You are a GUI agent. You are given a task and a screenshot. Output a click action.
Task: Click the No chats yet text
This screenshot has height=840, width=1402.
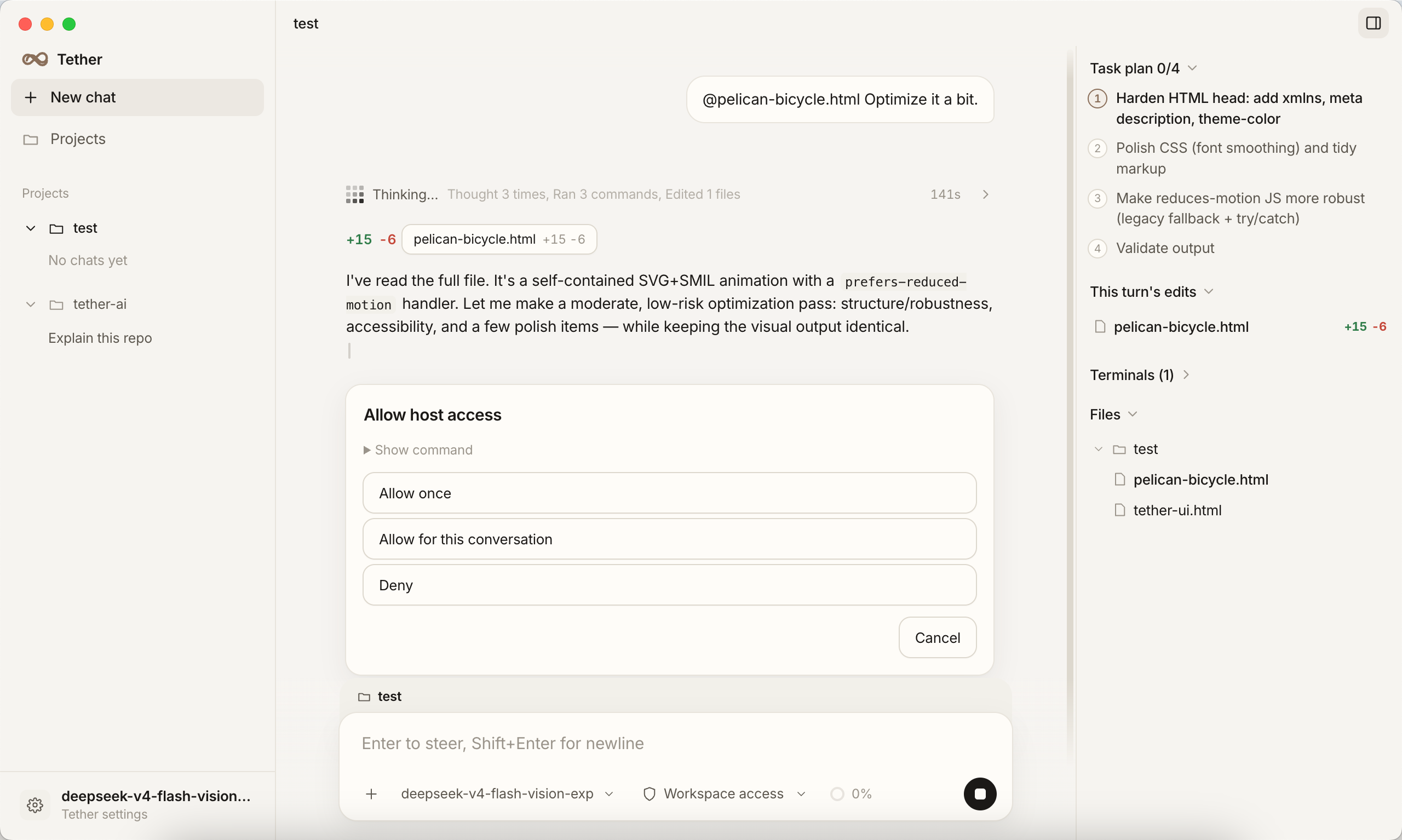[88, 260]
